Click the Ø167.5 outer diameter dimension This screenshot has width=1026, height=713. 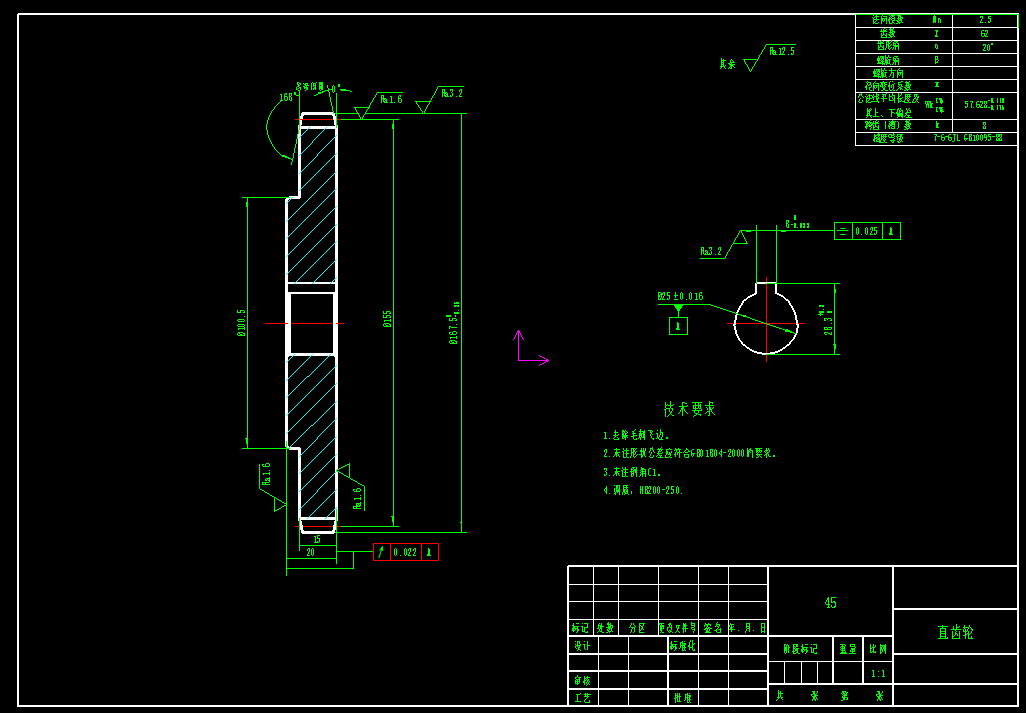(x=454, y=322)
